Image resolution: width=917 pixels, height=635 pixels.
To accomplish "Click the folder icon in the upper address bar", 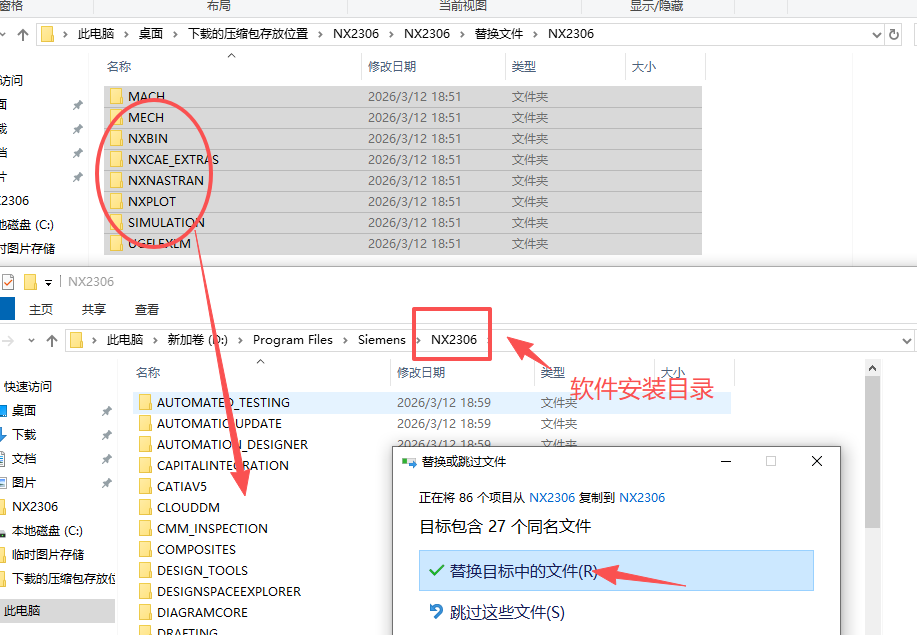I will pos(47,33).
